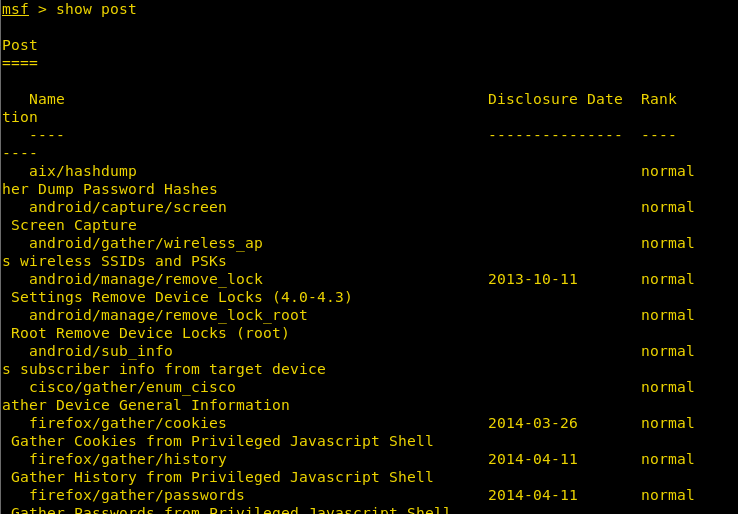The image size is (738, 514).
Task: Click the 'normal' rank for android/manage/remove_lock_root
Action: (668, 315)
